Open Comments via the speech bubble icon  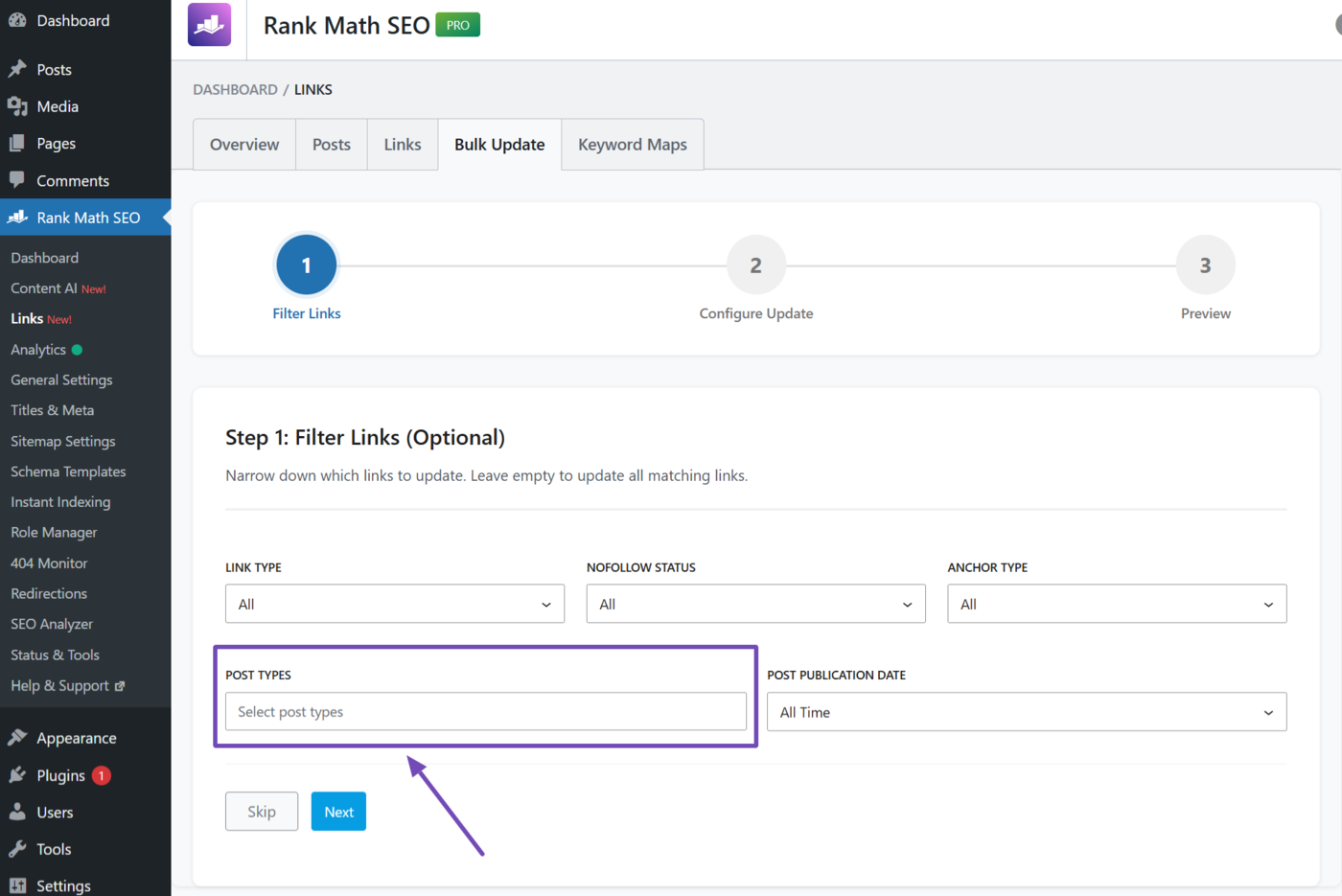19,180
